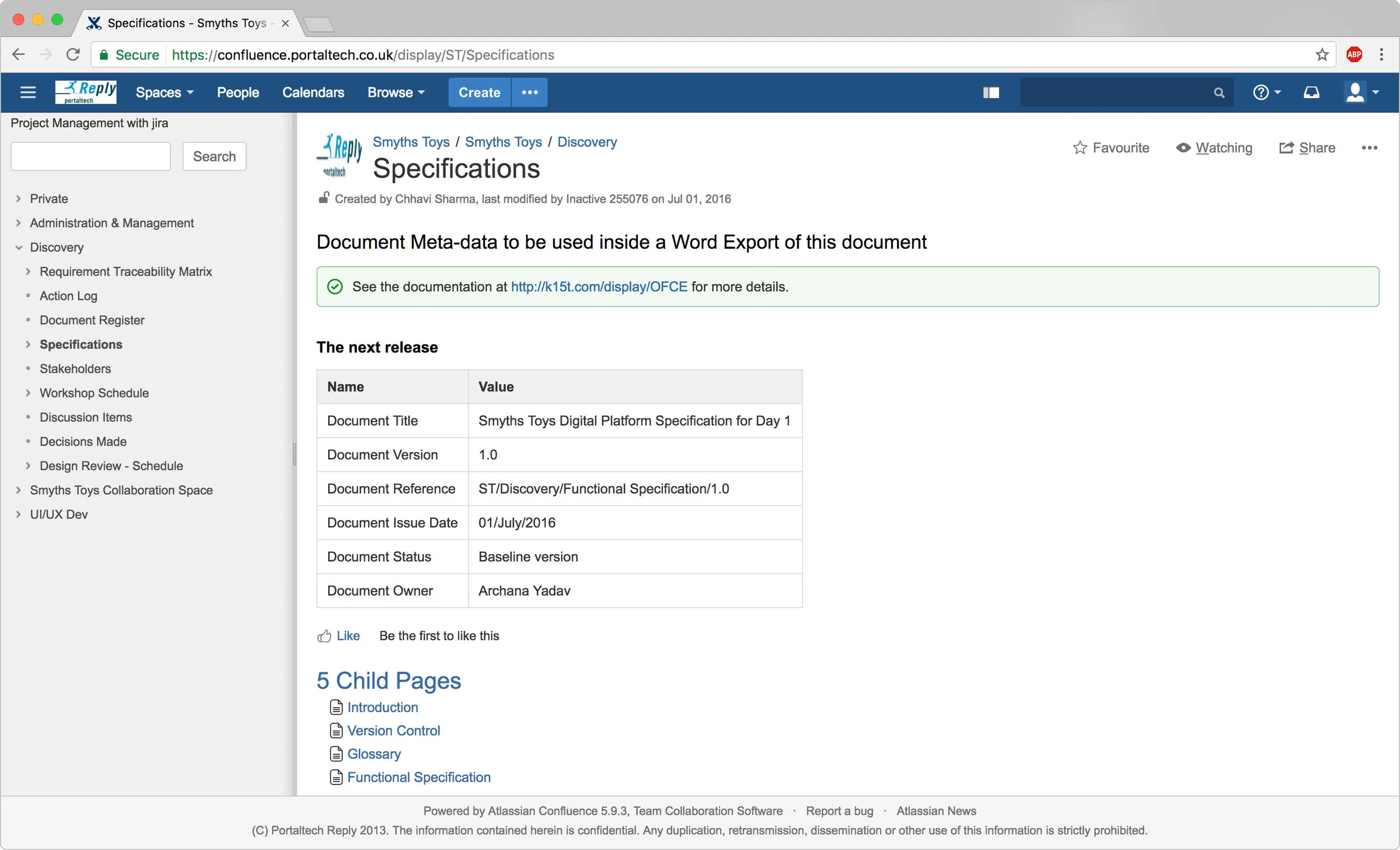Open the notifications inbox tray icon
This screenshot has width=1400, height=850.
point(1312,92)
